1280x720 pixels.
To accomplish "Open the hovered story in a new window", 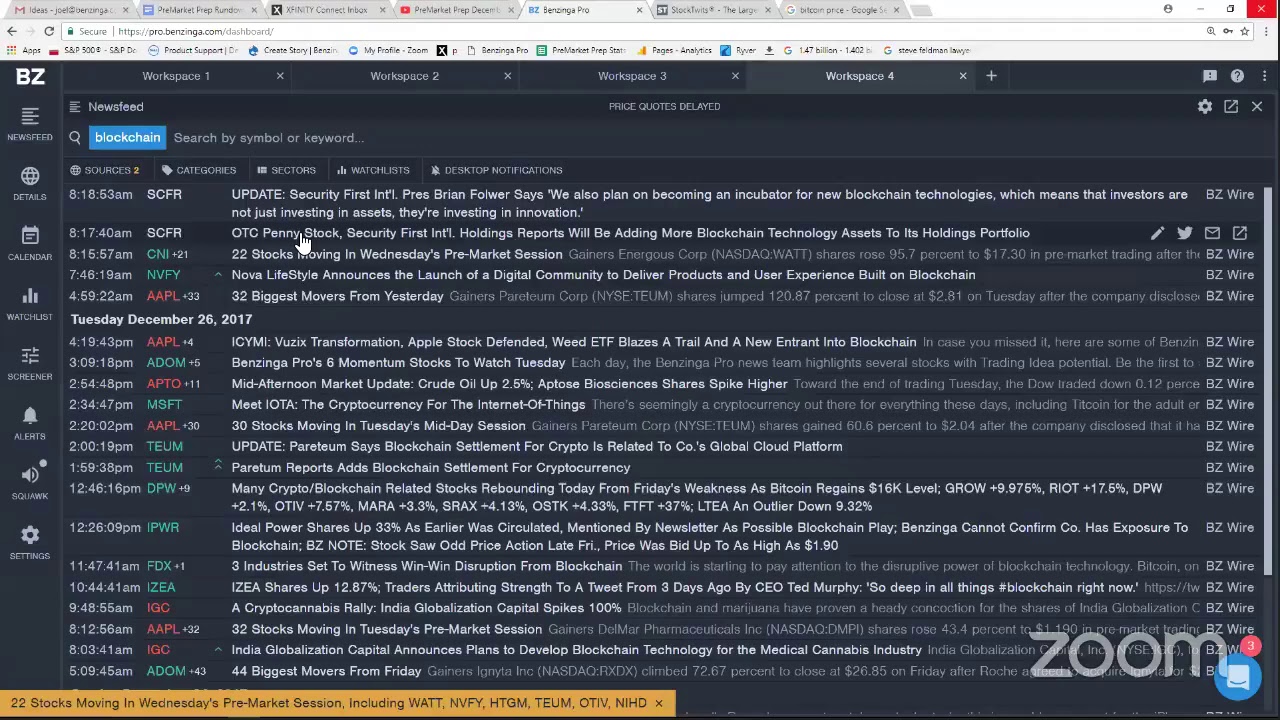I will [1240, 233].
